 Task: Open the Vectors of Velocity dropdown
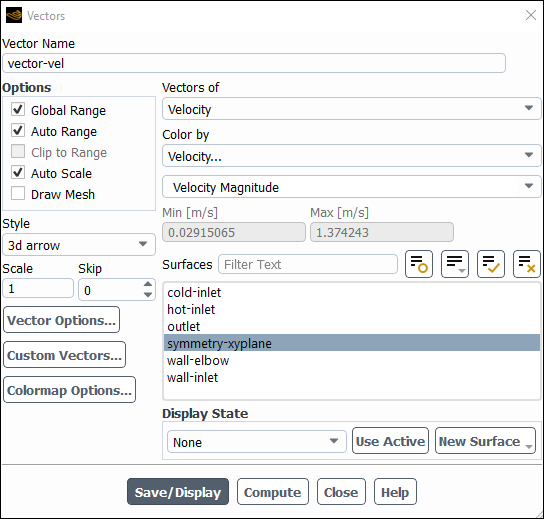(x=351, y=109)
